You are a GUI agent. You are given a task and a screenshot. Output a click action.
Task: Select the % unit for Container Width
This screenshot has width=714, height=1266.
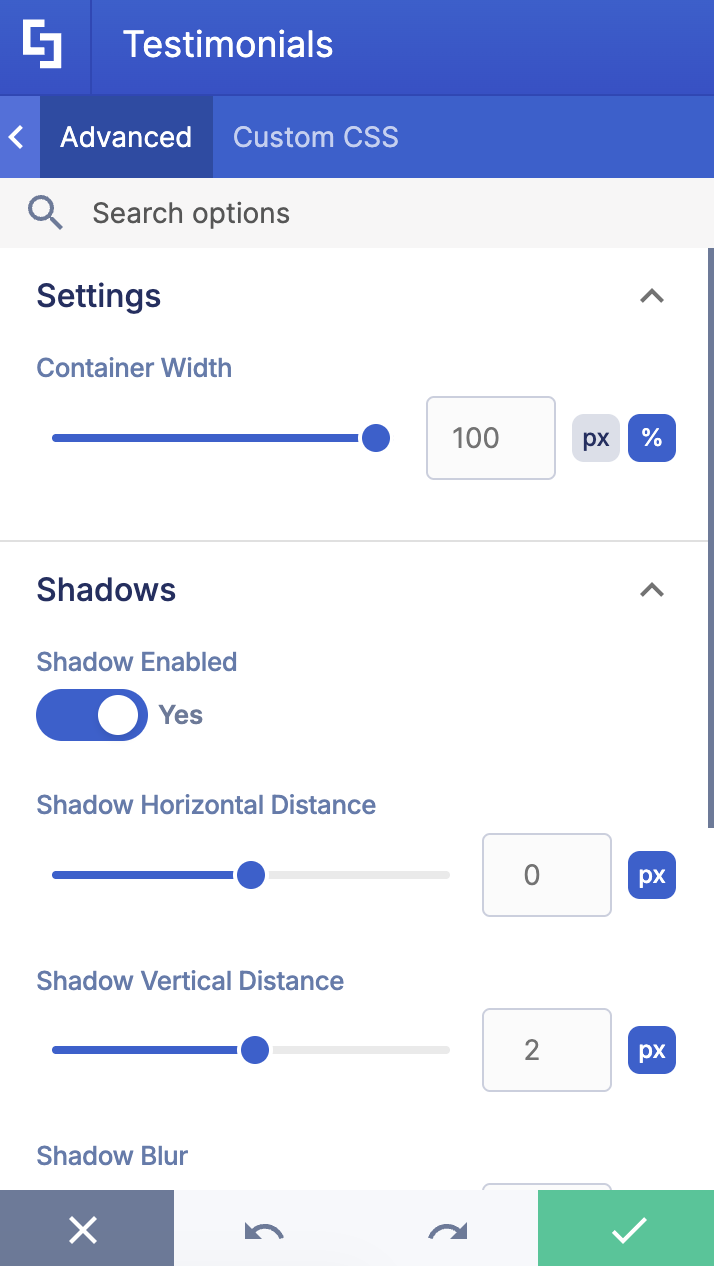pyautogui.click(x=651, y=438)
